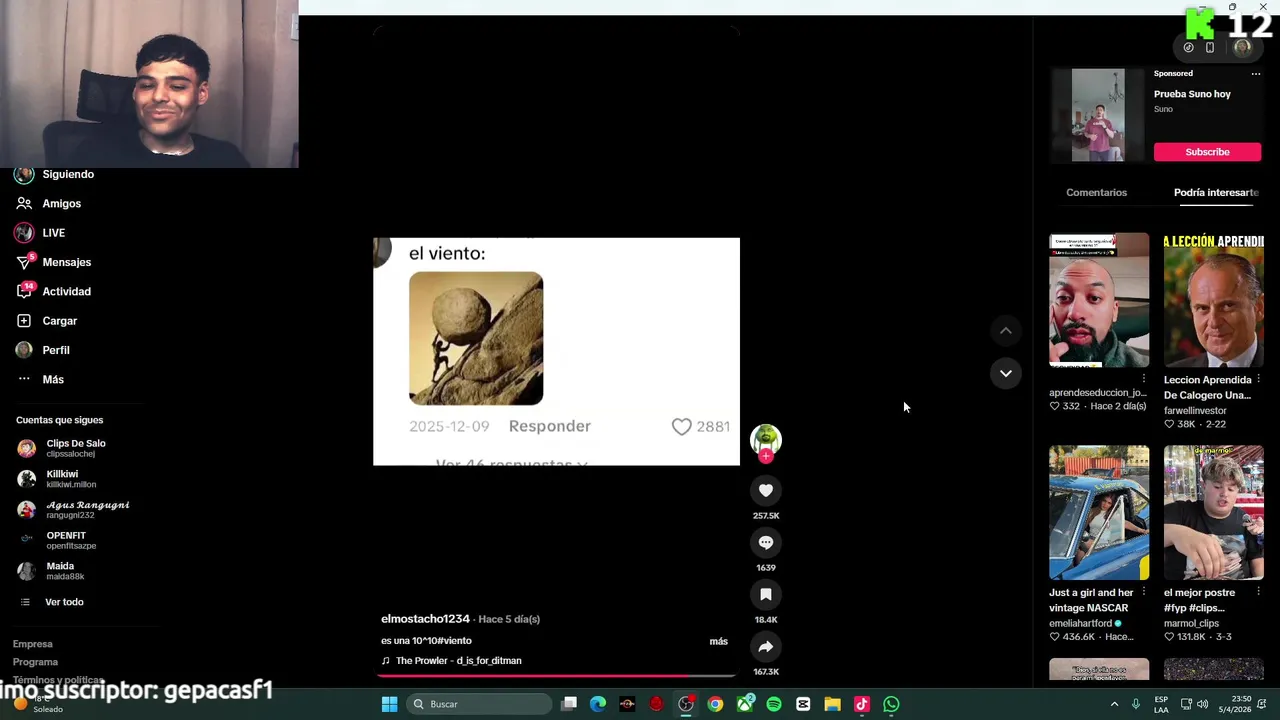Like the comment showing 2881 likes

tap(681, 426)
